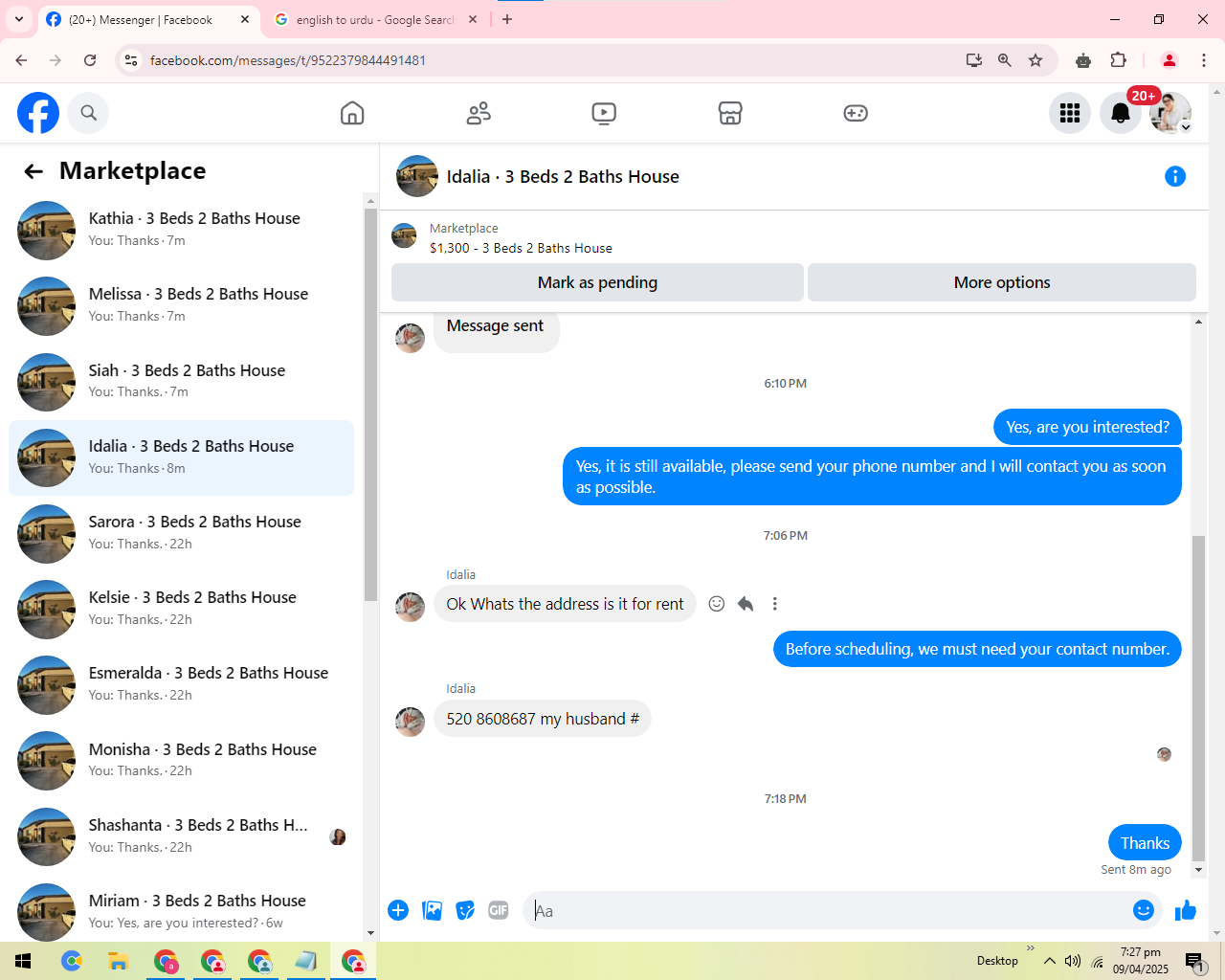Screen dimensions: 1225x980
Task: Reload the page
Action: coord(90,60)
